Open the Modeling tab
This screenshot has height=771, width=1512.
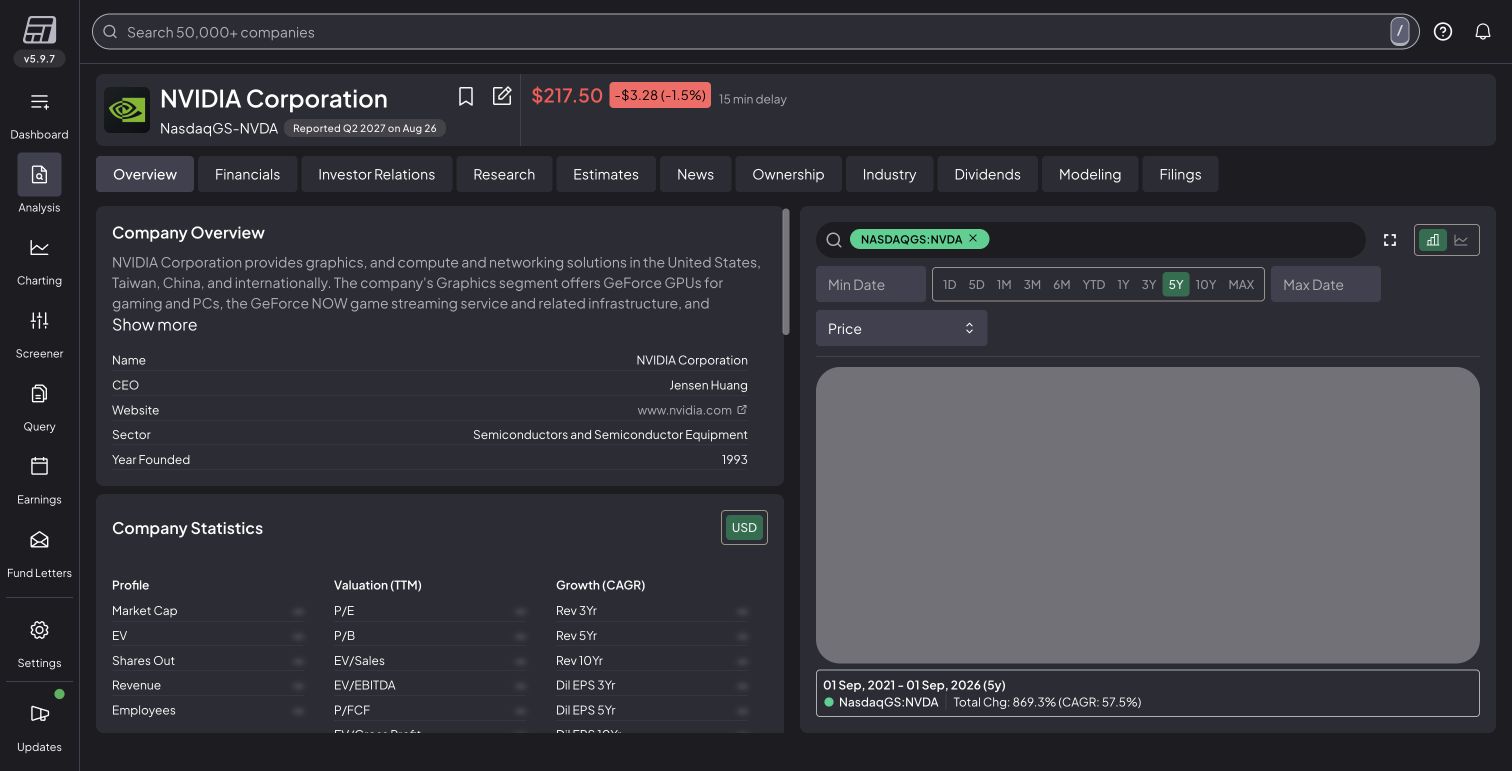click(1090, 174)
